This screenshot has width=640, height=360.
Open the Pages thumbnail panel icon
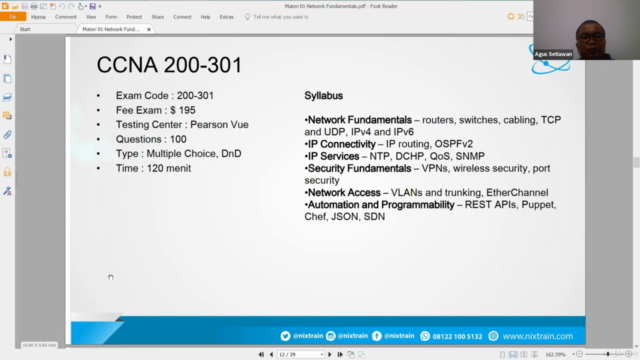tap(7, 79)
